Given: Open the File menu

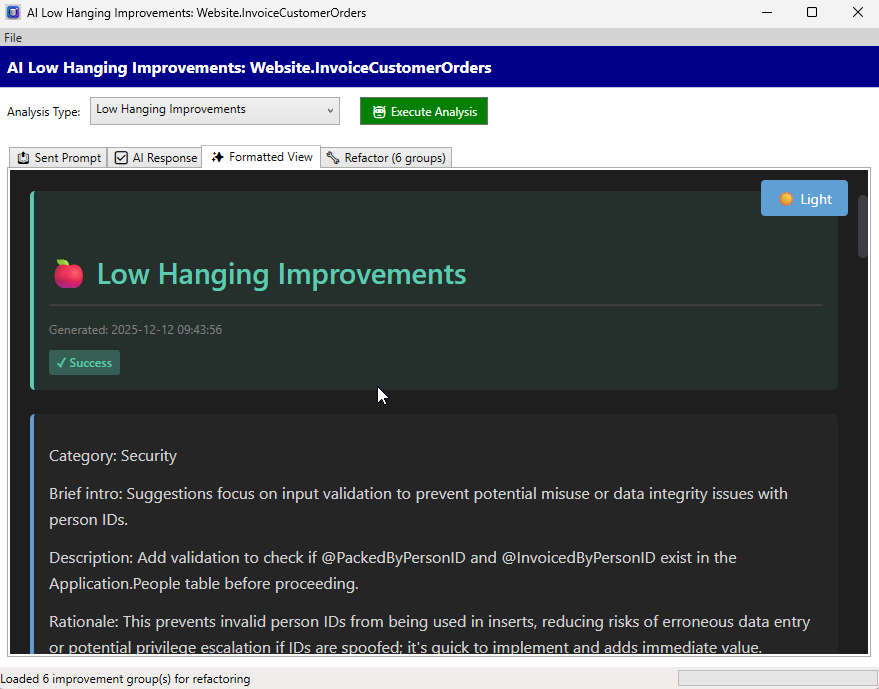Looking at the screenshot, I should 13,38.
